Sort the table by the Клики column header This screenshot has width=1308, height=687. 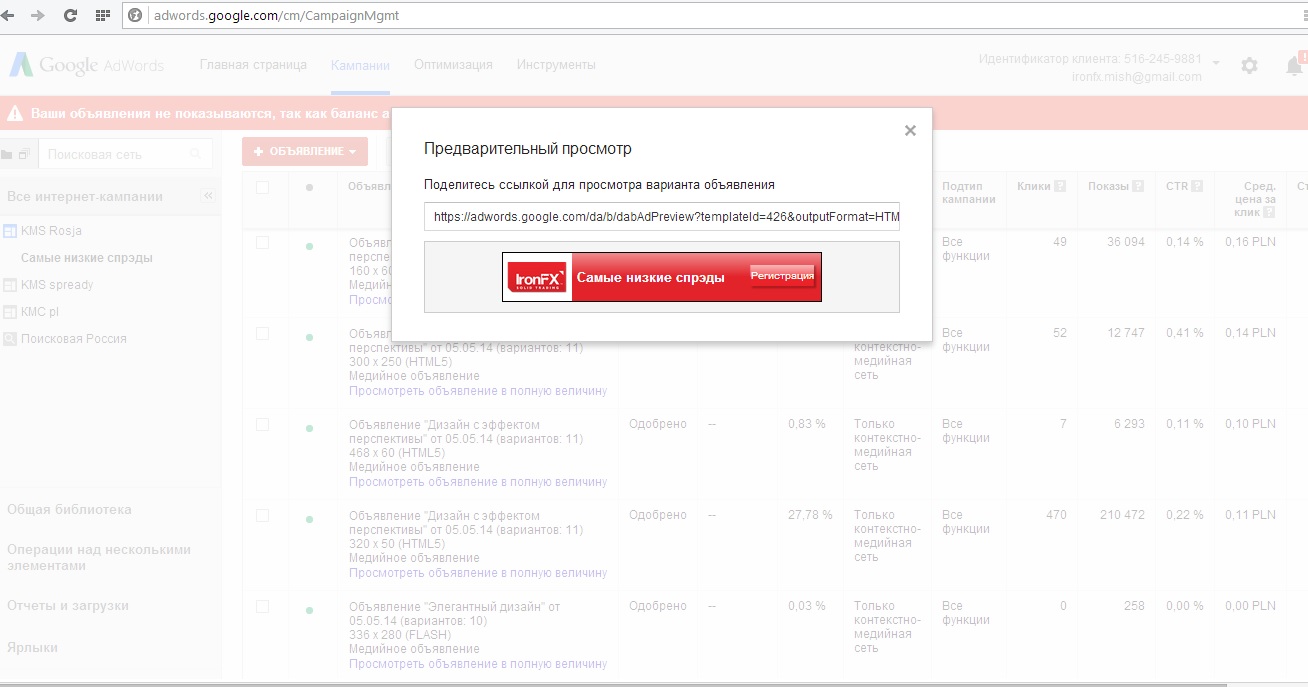[1034, 186]
